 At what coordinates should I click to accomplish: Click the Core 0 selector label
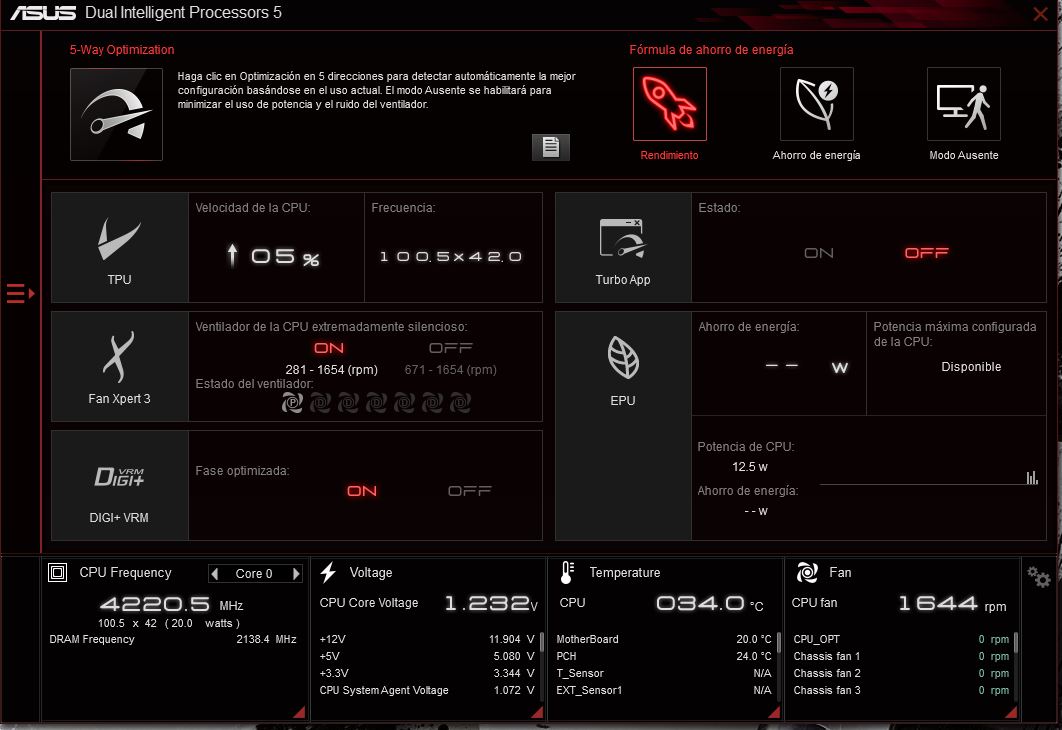[254, 574]
